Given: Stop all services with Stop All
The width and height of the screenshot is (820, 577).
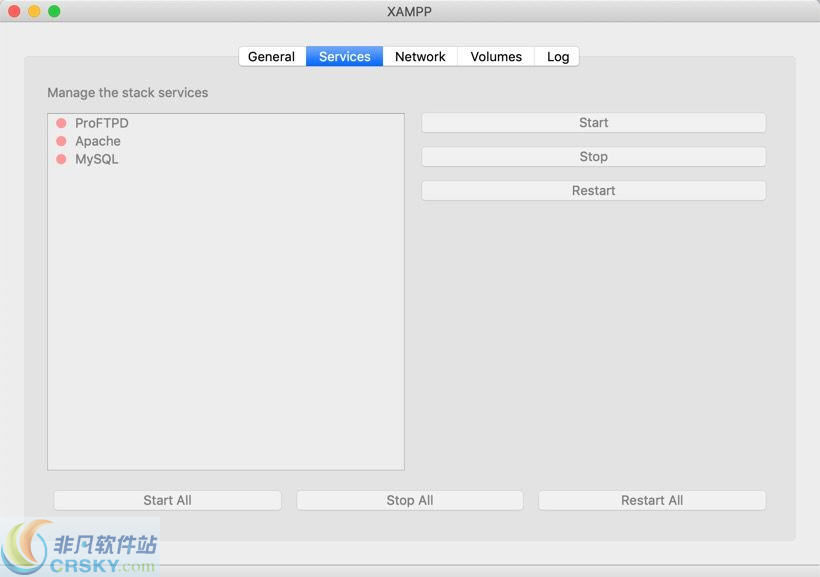Looking at the screenshot, I should pos(410,501).
